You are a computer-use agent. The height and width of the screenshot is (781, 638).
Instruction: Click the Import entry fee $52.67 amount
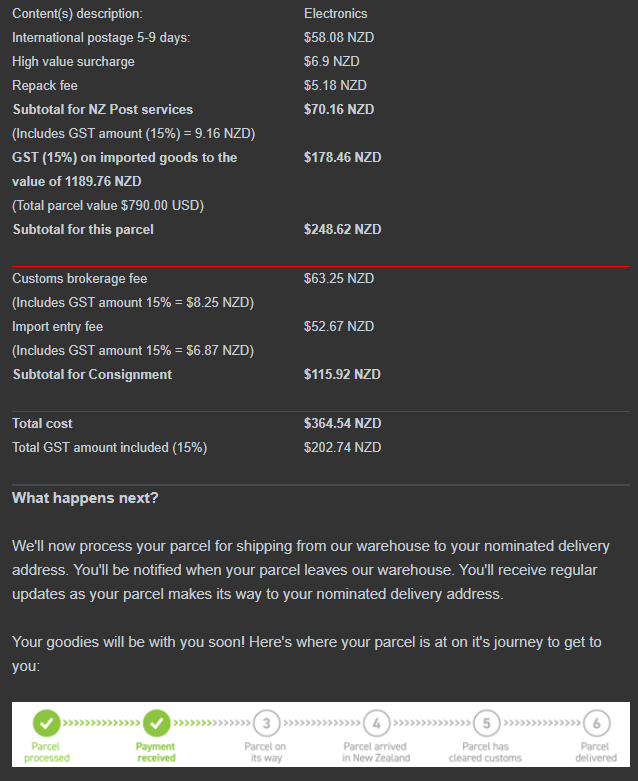339,326
